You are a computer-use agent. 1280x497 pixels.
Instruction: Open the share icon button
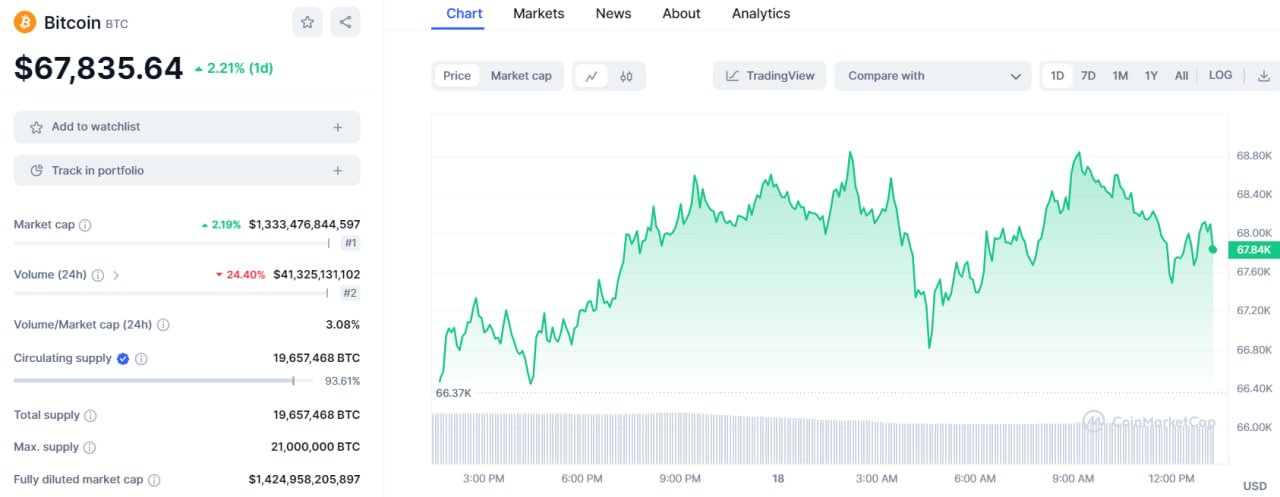click(345, 22)
